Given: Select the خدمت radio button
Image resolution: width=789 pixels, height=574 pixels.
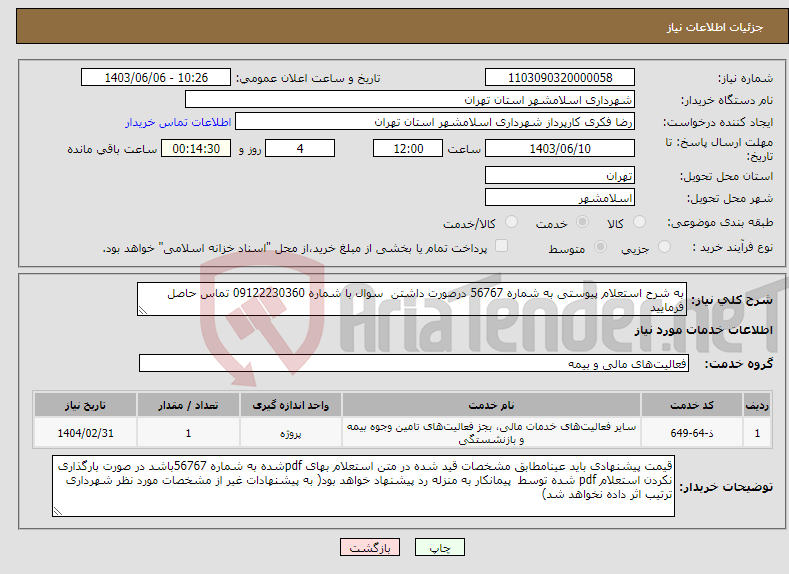Looking at the screenshot, I should (582, 222).
